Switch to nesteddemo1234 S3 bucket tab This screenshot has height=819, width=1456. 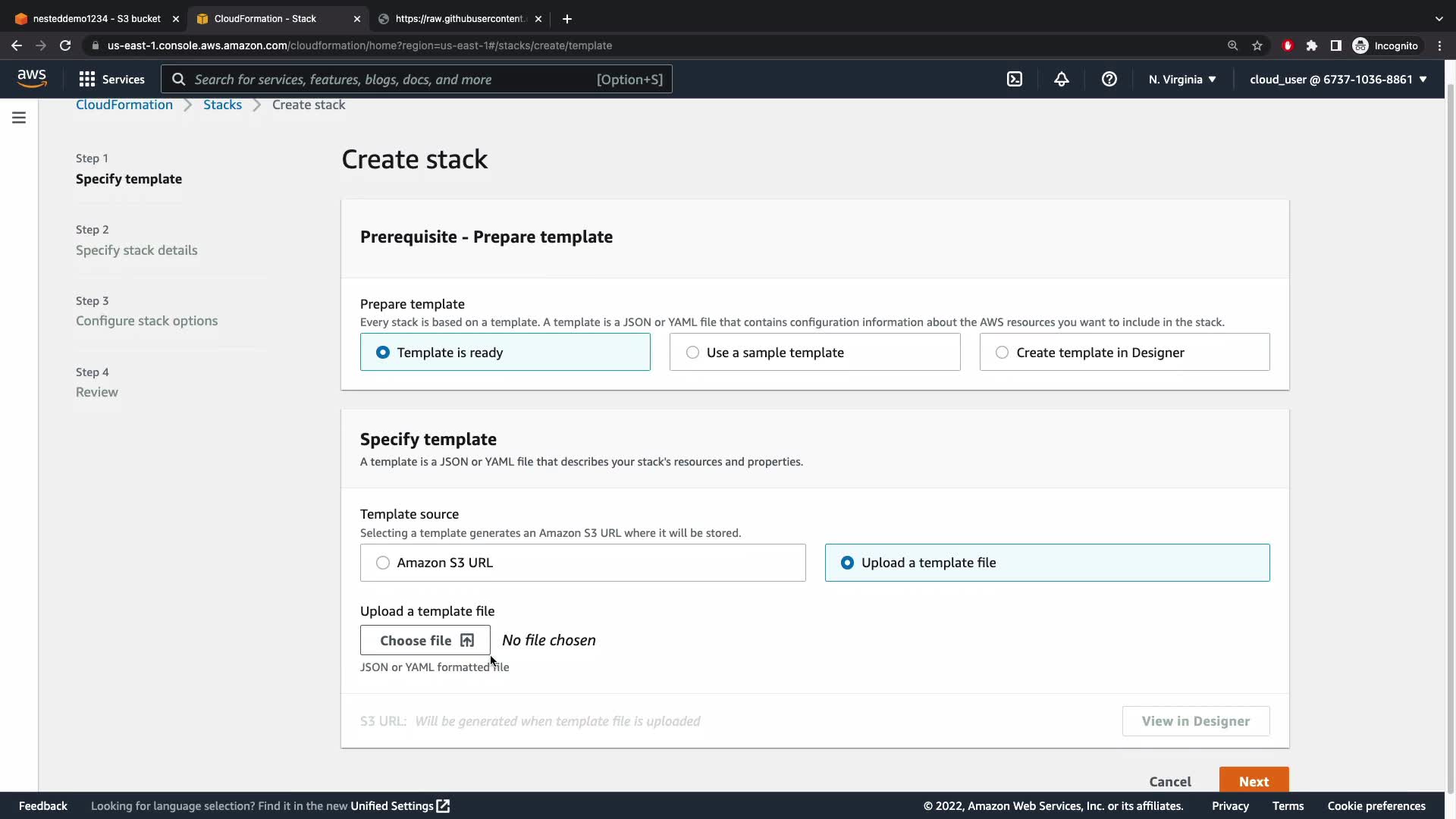tap(96, 18)
